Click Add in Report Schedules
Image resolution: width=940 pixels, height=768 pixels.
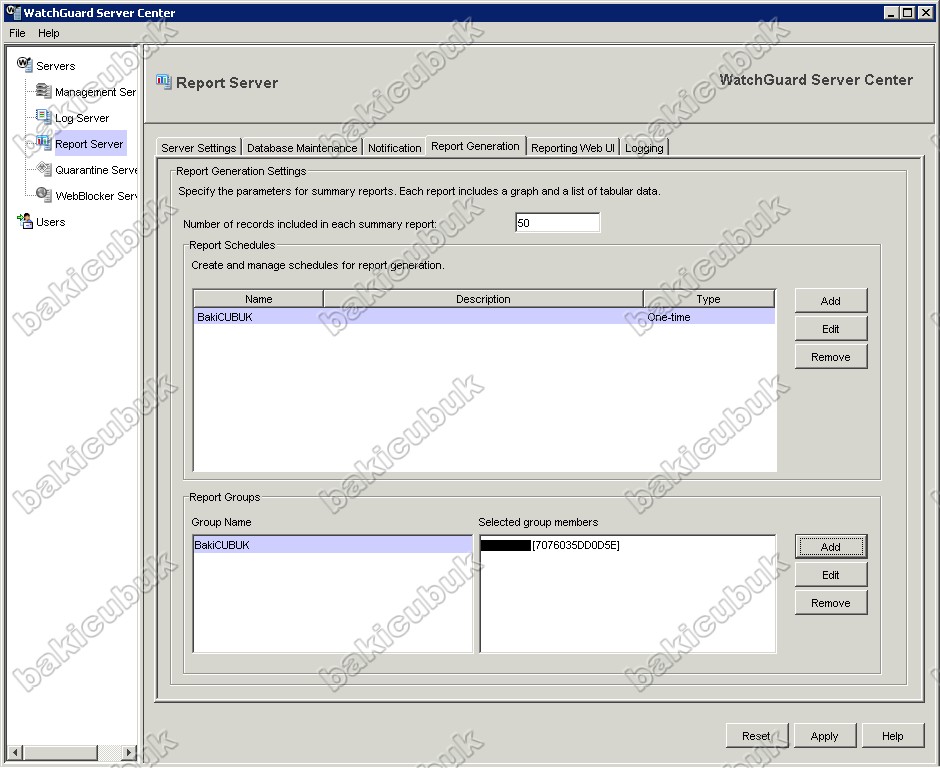pyautogui.click(x=831, y=301)
